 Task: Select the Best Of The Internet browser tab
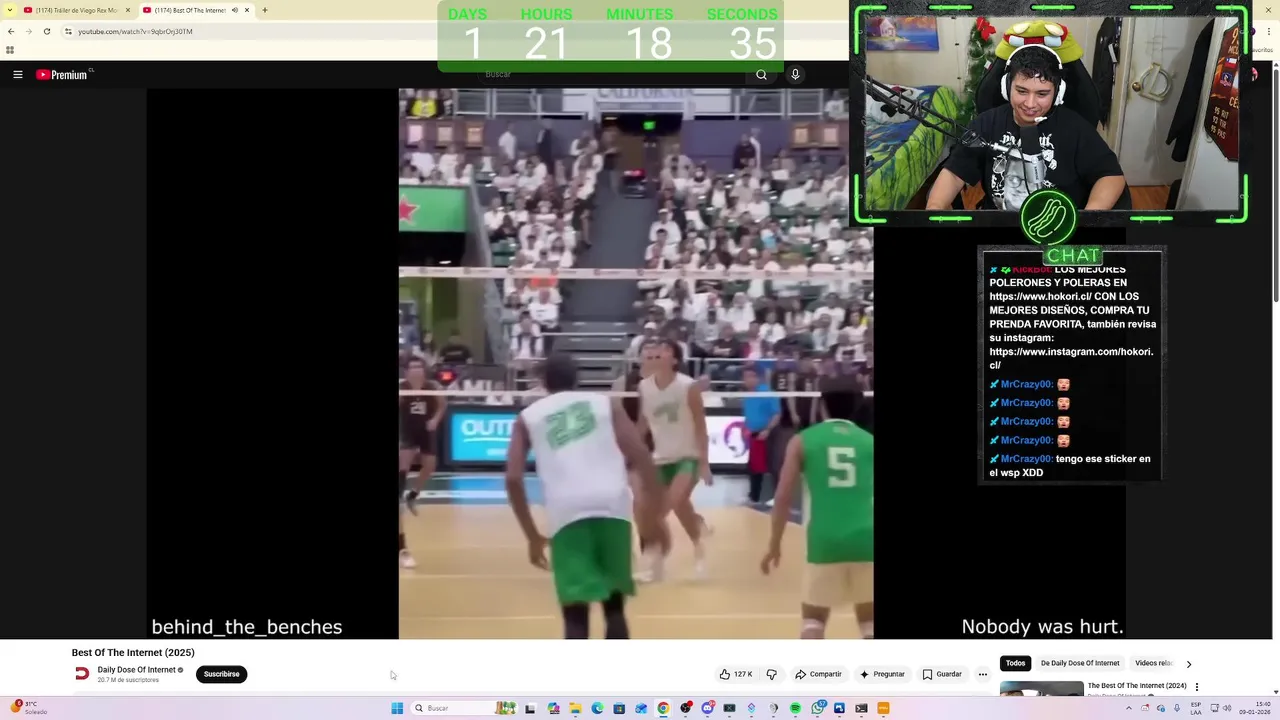190,10
